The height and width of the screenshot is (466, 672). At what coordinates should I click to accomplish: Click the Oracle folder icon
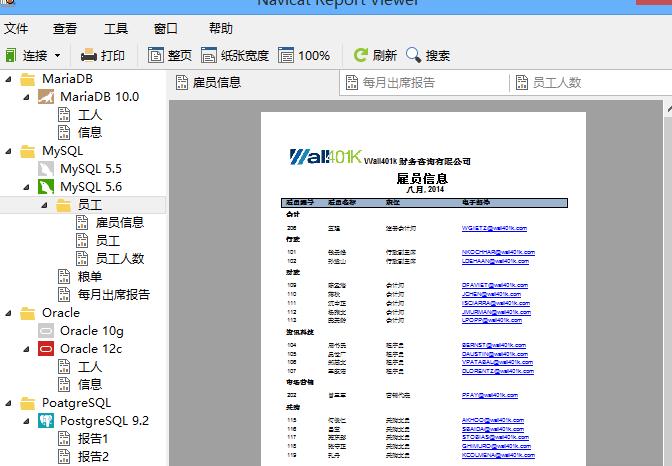(x=27, y=313)
